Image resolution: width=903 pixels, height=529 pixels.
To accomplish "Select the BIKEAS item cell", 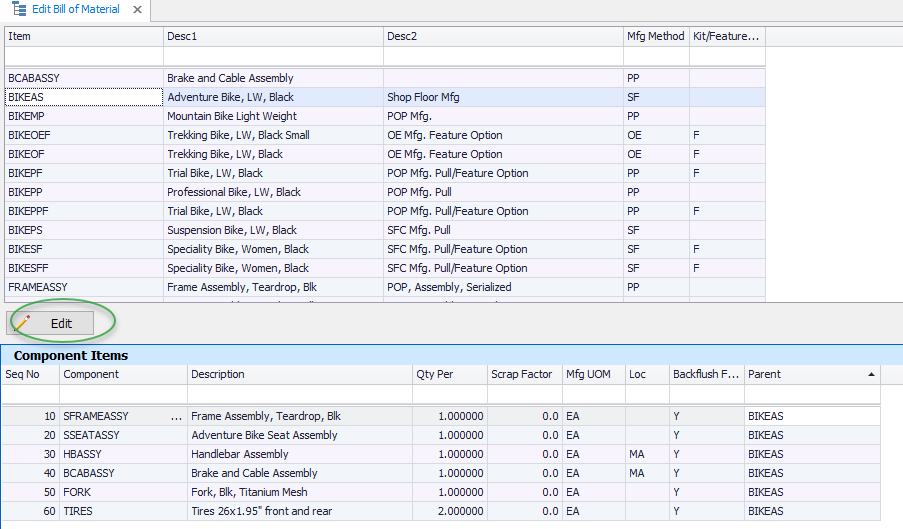I will [84, 97].
